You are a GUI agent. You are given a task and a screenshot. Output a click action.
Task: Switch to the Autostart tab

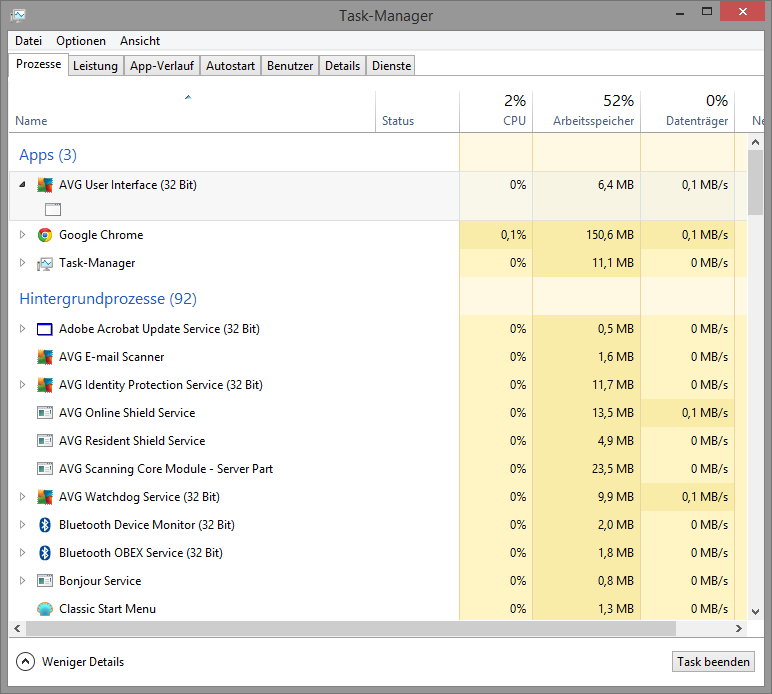tap(230, 66)
